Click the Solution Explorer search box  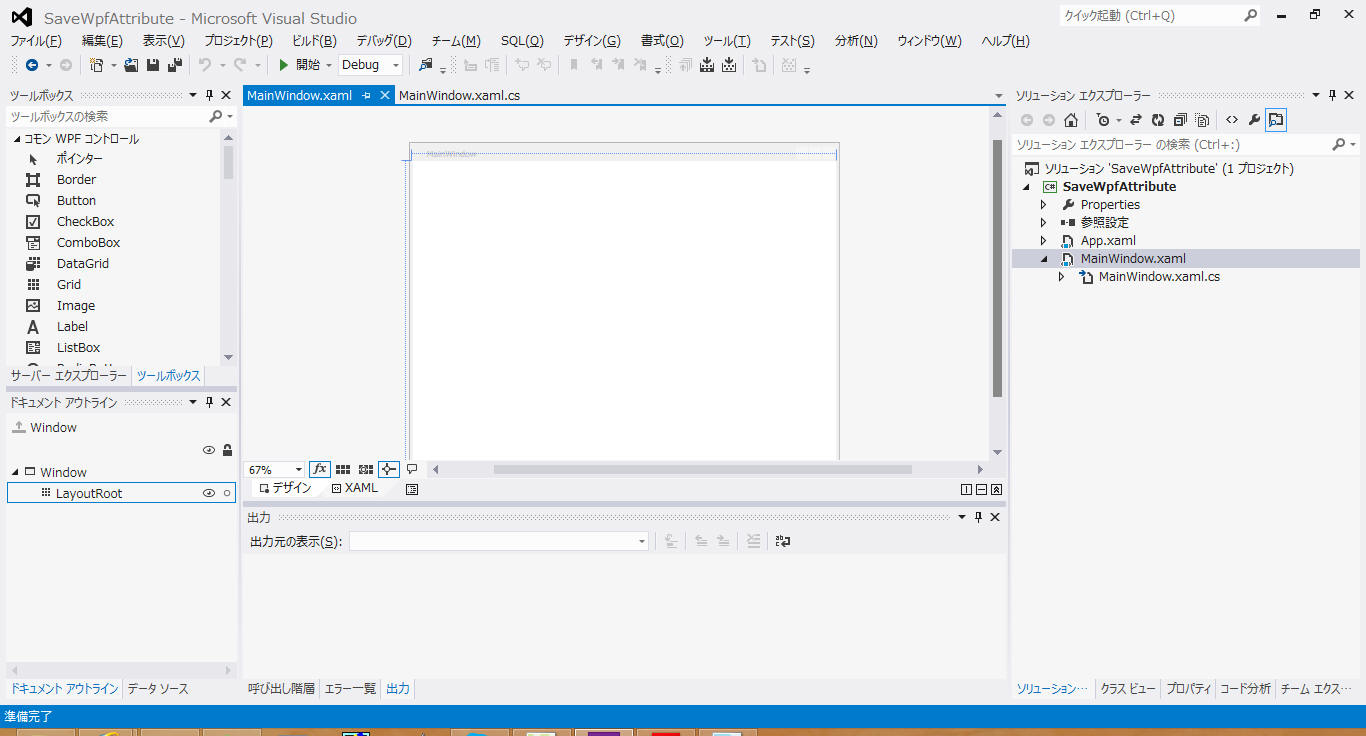[x=1172, y=145]
